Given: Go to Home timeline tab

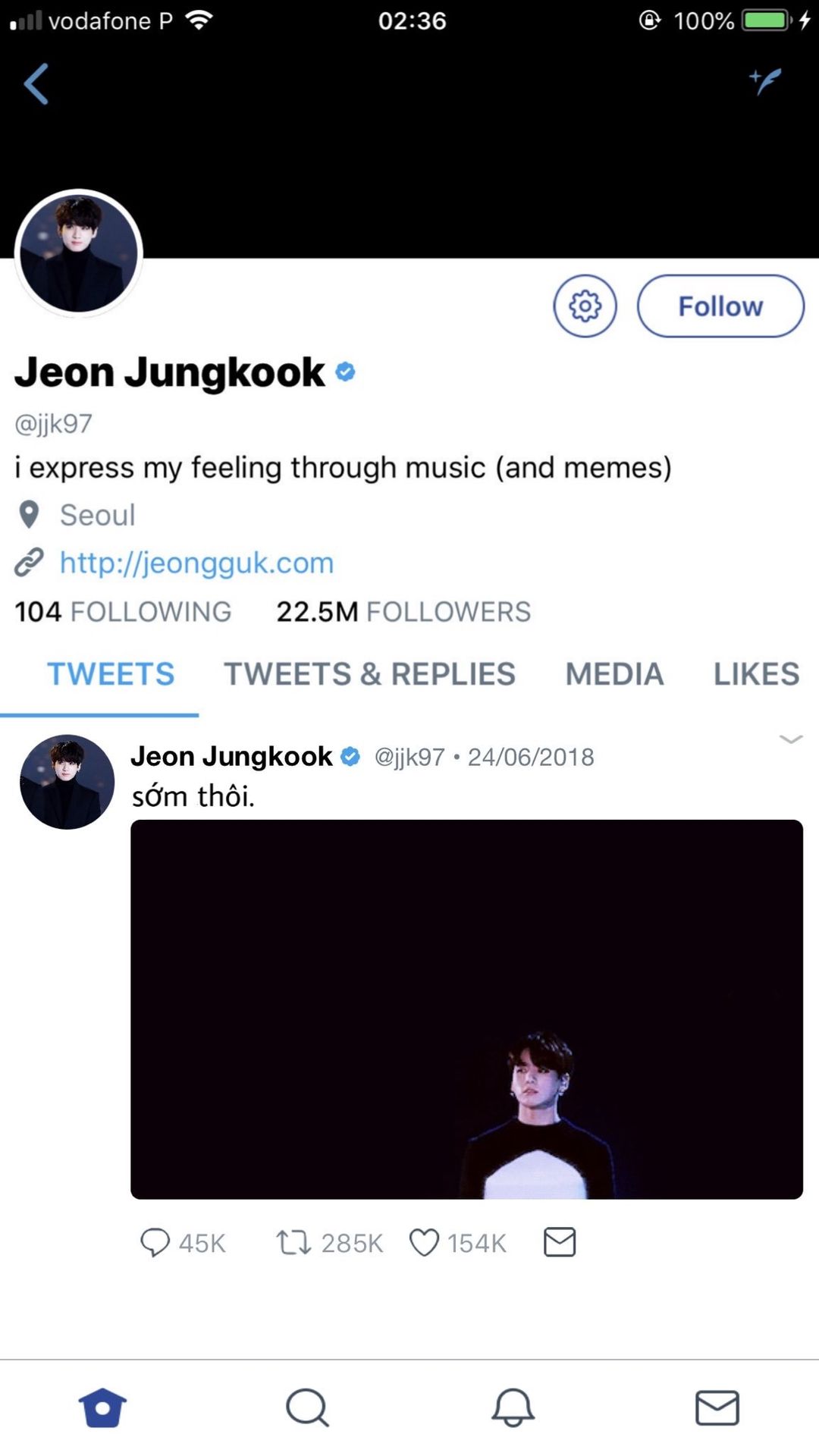Looking at the screenshot, I should (102, 1408).
